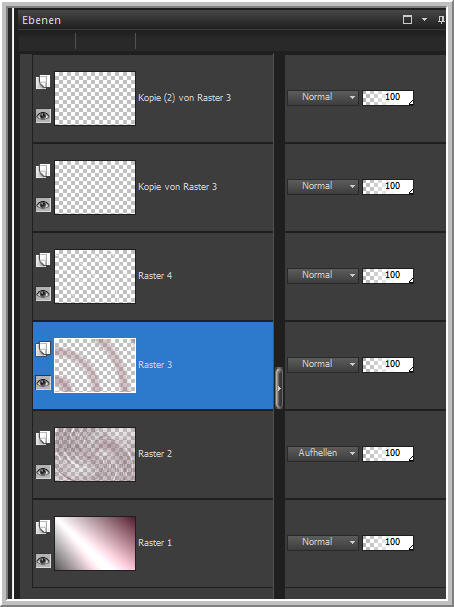Click layer type icon of Raster 4

(43, 260)
